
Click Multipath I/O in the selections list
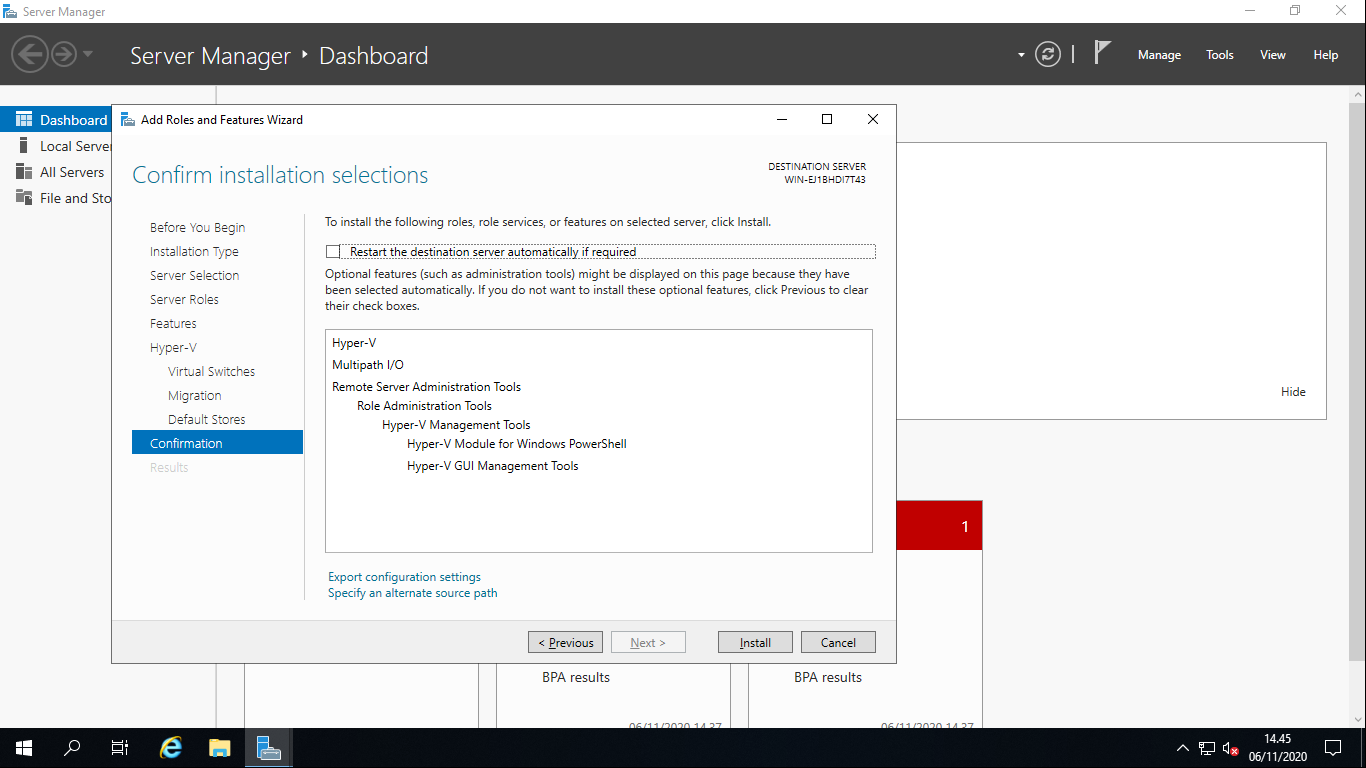click(x=368, y=365)
